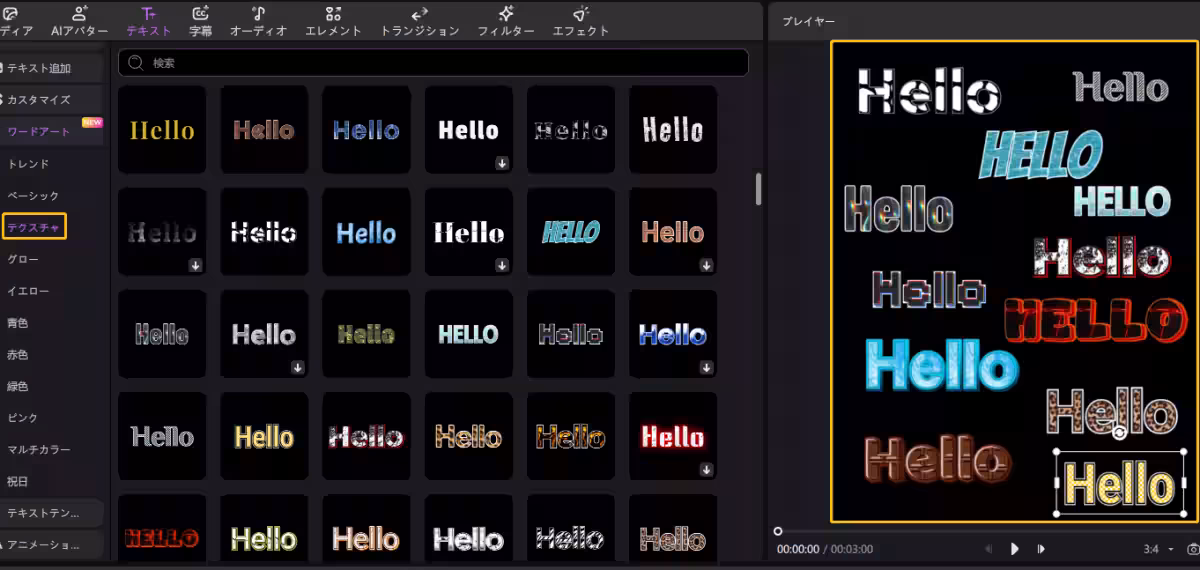This screenshot has width=1200, height=570.
Task: Take a snapshot with camera icon
Action: point(1192,549)
